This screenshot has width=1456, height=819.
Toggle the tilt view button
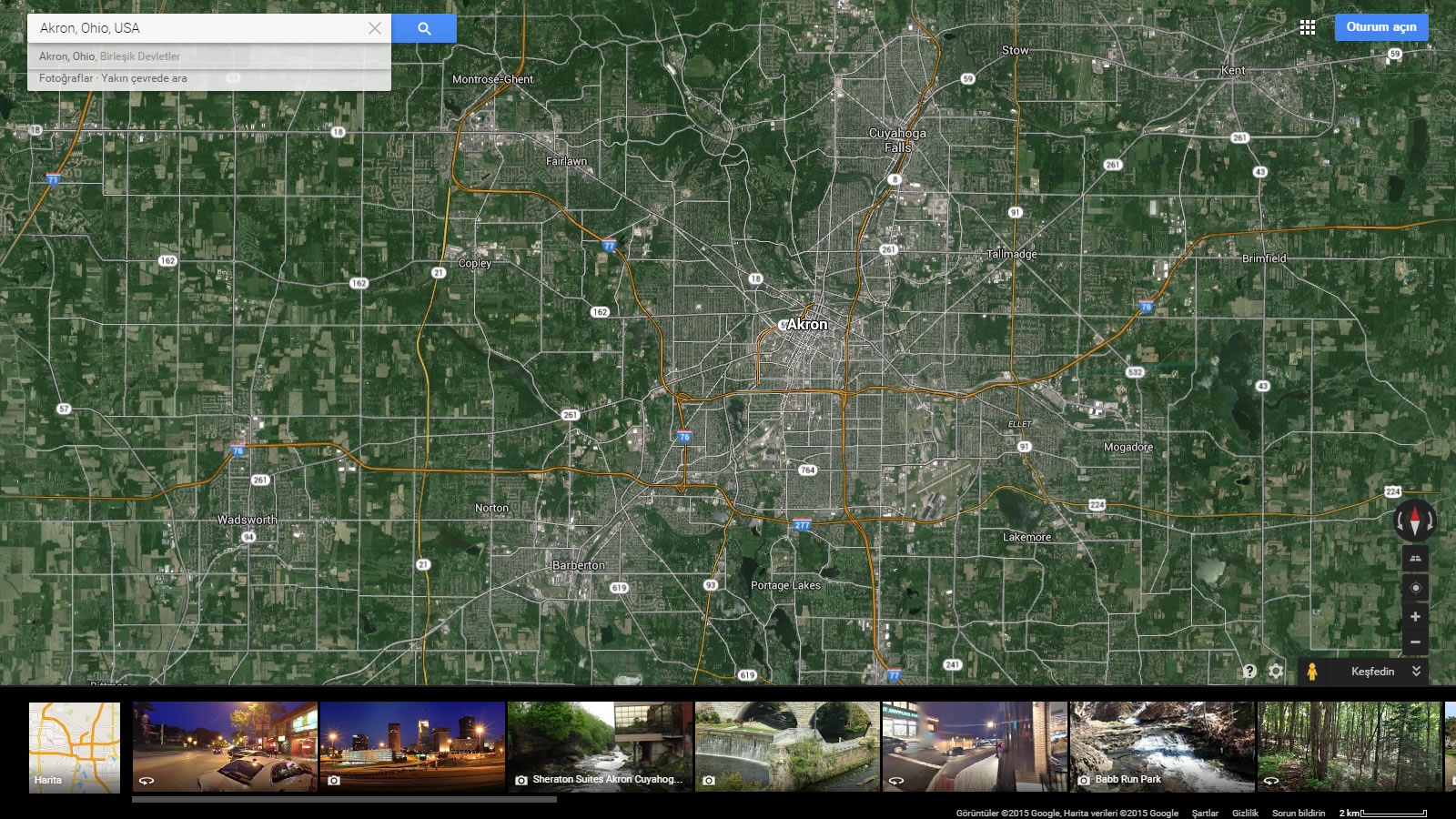[x=1415, y=558]
